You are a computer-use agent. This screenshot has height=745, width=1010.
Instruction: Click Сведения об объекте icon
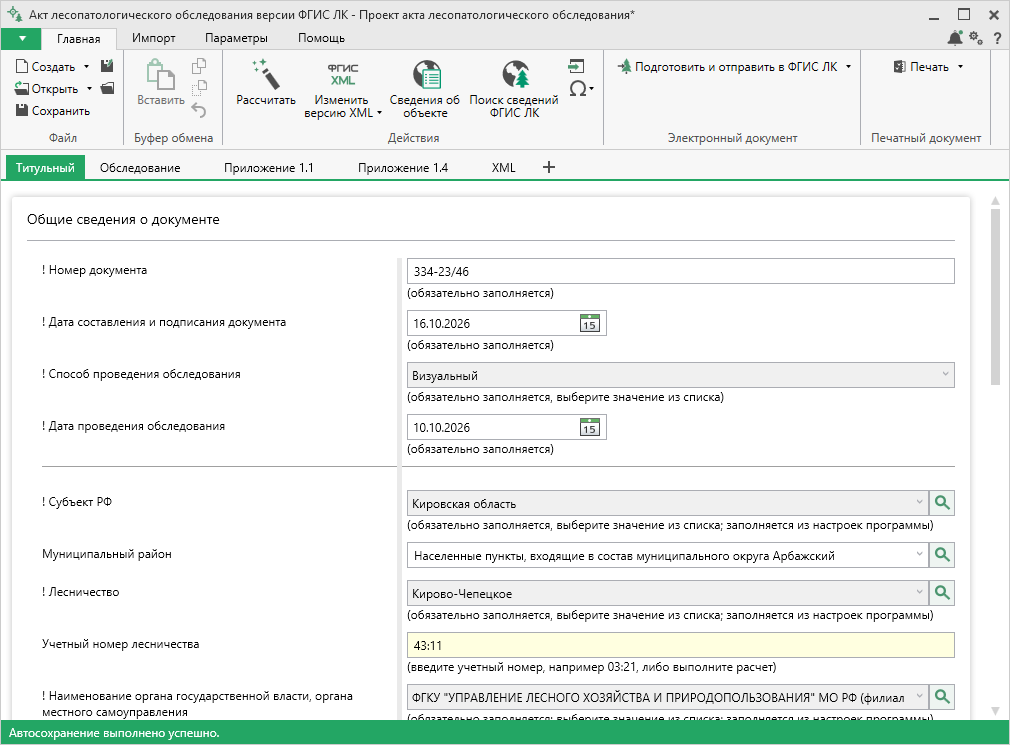[x=425, y=75]
